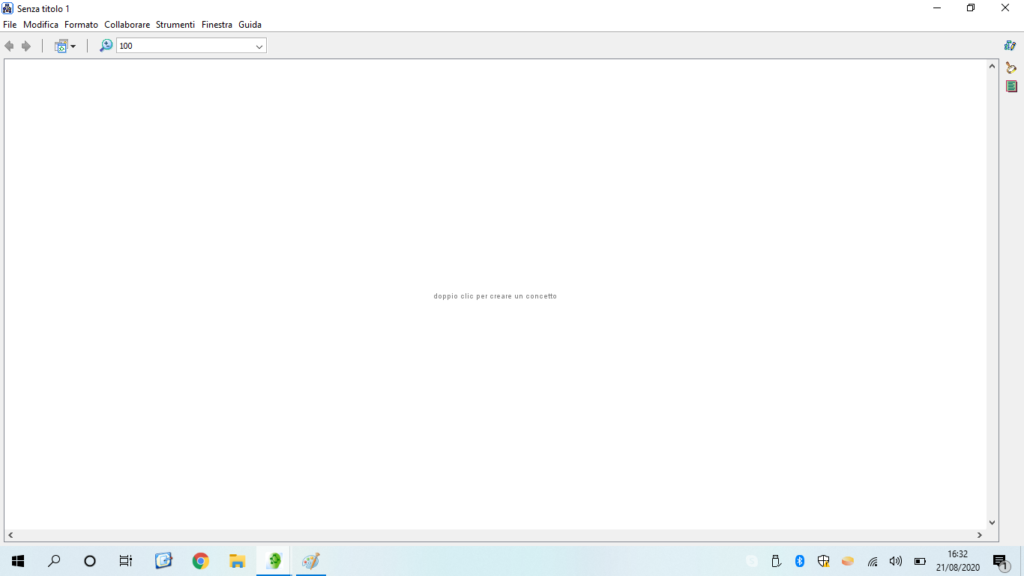This screenshot has height=576, width=1024.
Task: Open the File menu
Action: (x=10, y=25)
